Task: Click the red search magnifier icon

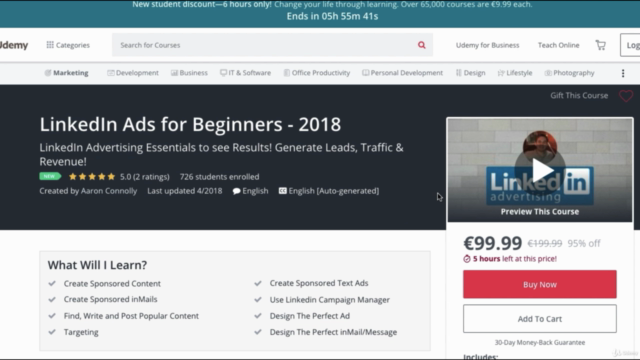Action: [x=422, y=45]
